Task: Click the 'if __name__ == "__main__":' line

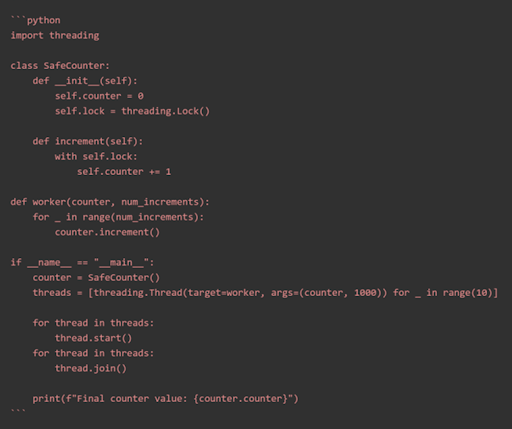Action: point(82,262)
